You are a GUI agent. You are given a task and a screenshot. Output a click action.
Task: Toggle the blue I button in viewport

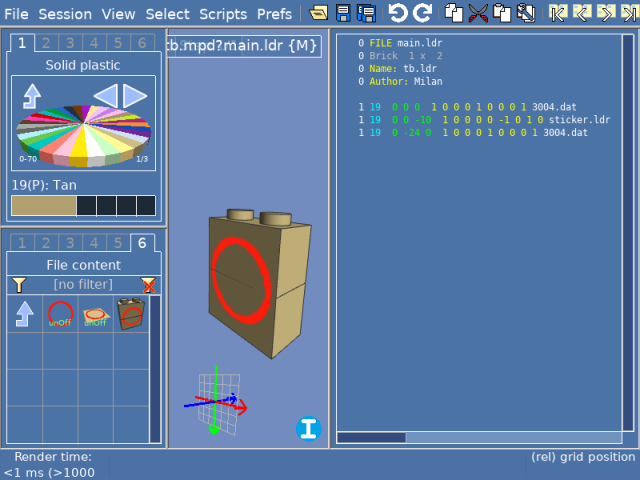[x=309, y=429]
